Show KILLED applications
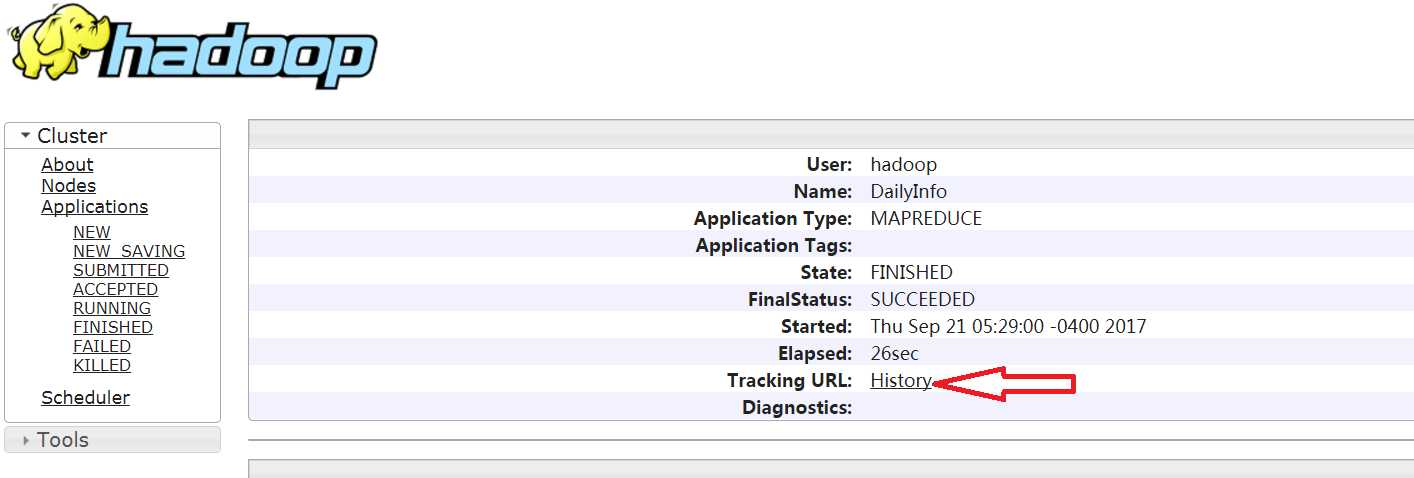The image size is (1414, 478). coord(101,365)
